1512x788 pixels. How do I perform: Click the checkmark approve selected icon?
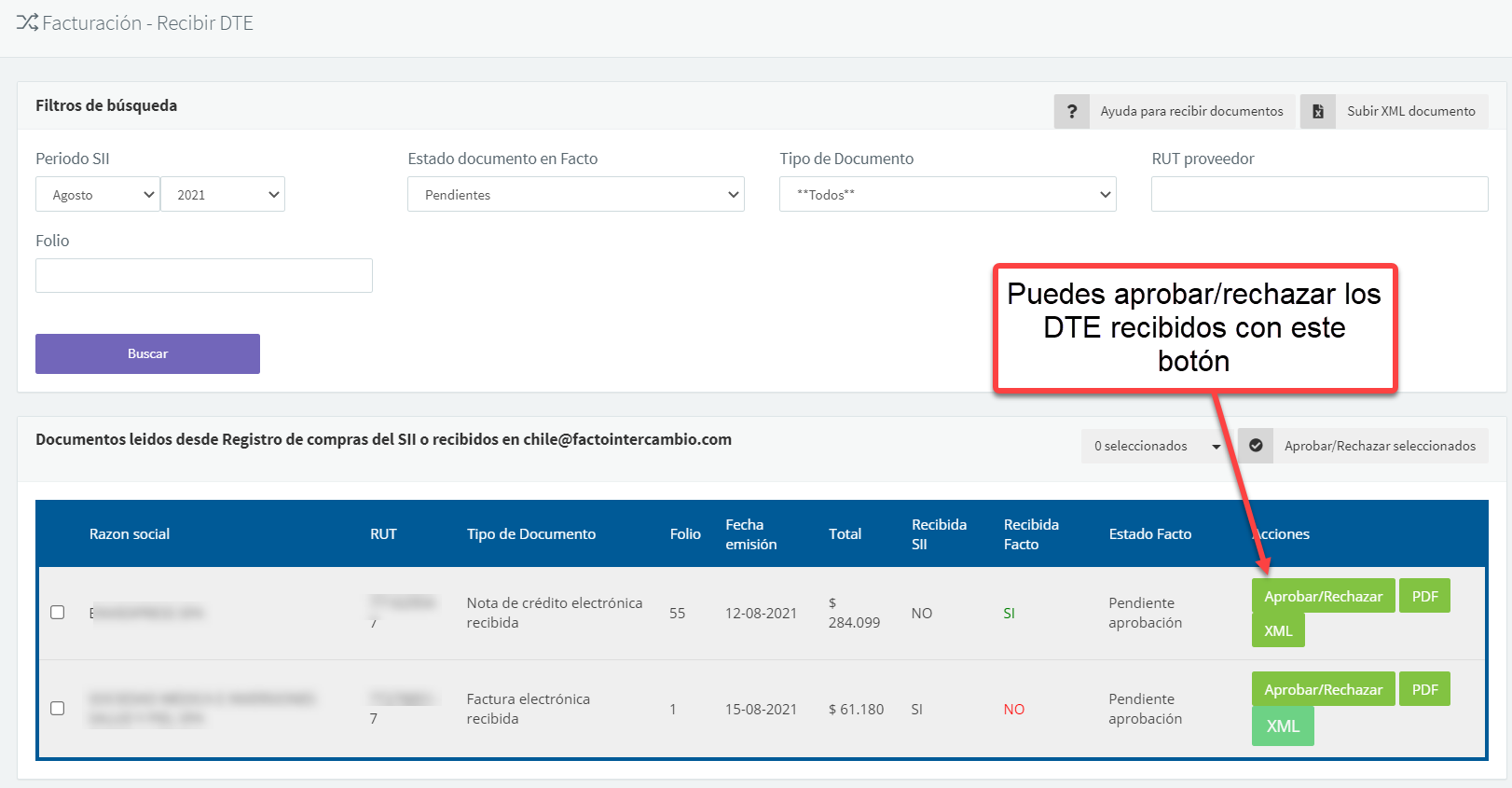pos(1255,446)
